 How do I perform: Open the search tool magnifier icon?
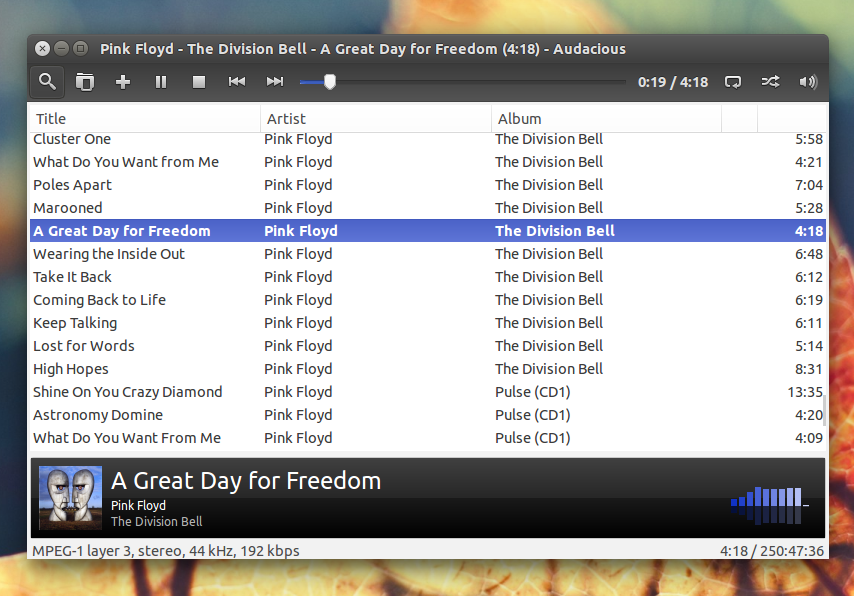pos(47,82)
